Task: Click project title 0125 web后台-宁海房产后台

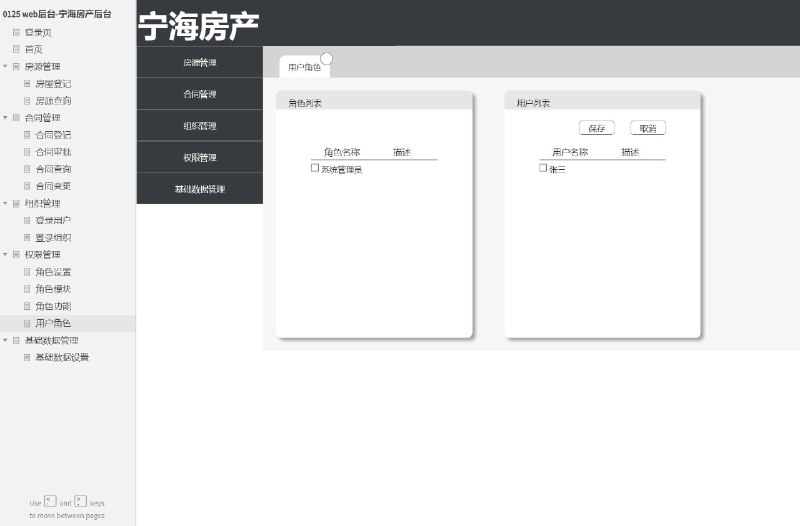Action: [x=57, y=14]
